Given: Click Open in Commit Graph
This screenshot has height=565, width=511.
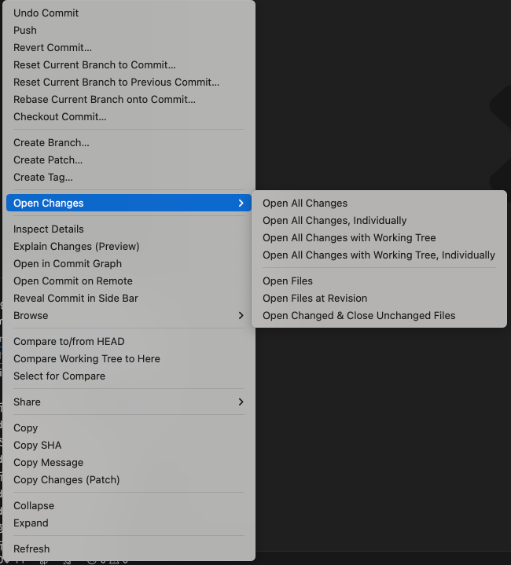Looking at the screenshot, I should click(x=67, y=264).
